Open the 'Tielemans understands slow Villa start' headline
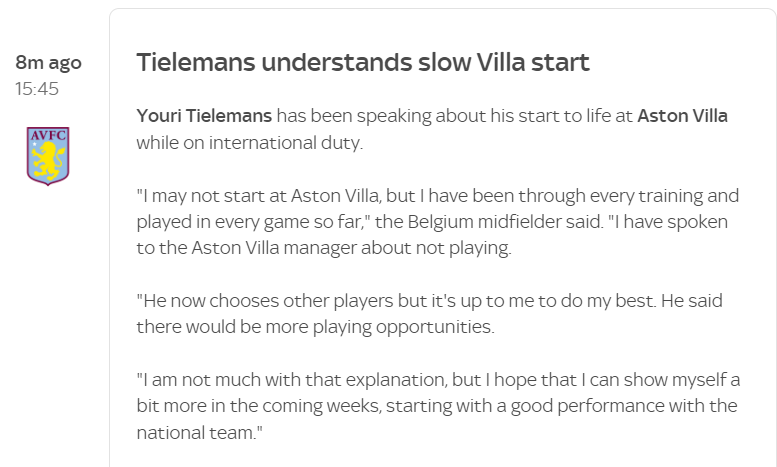 363,62
